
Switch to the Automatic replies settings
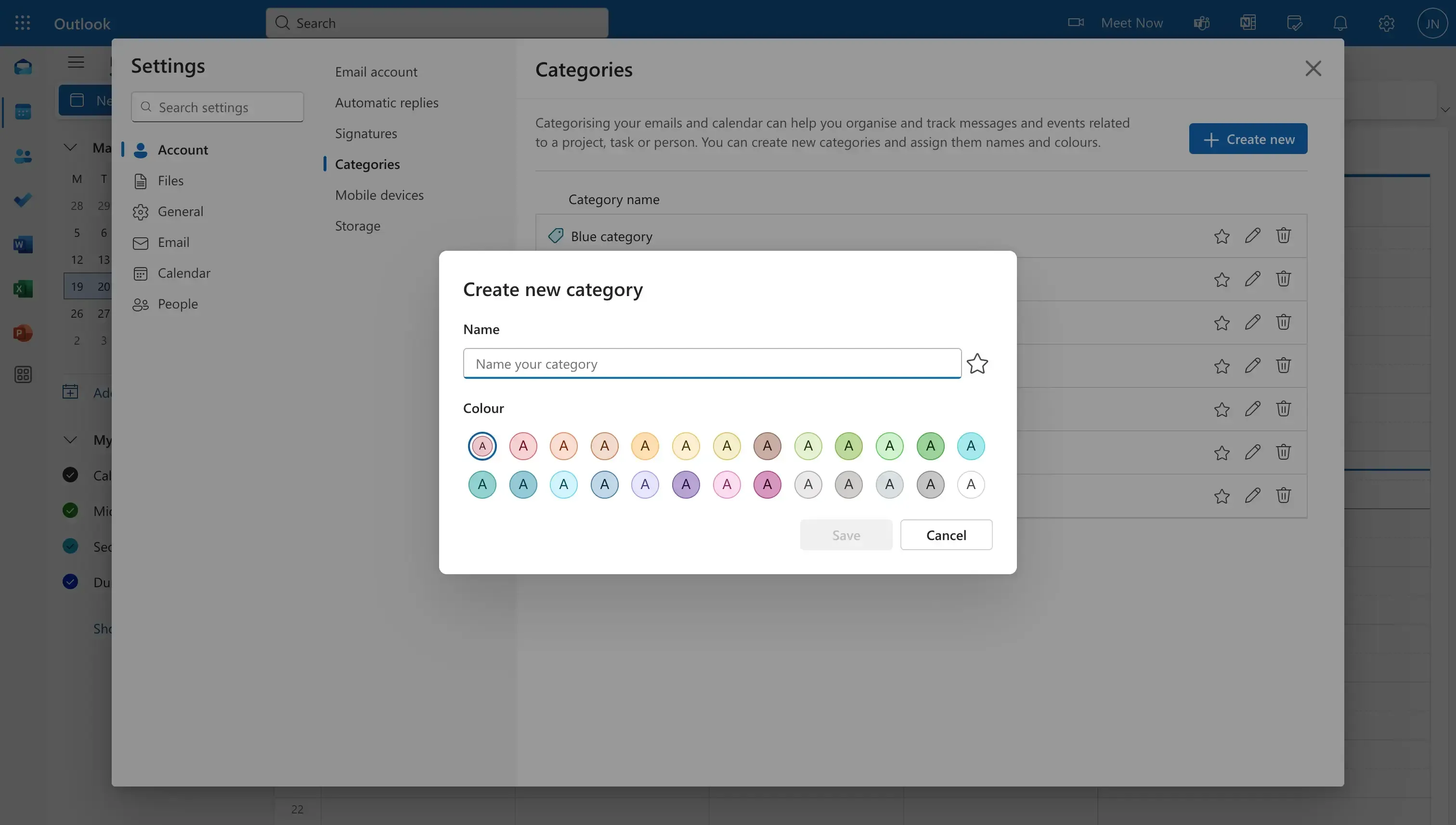click(x=387, y=103)
